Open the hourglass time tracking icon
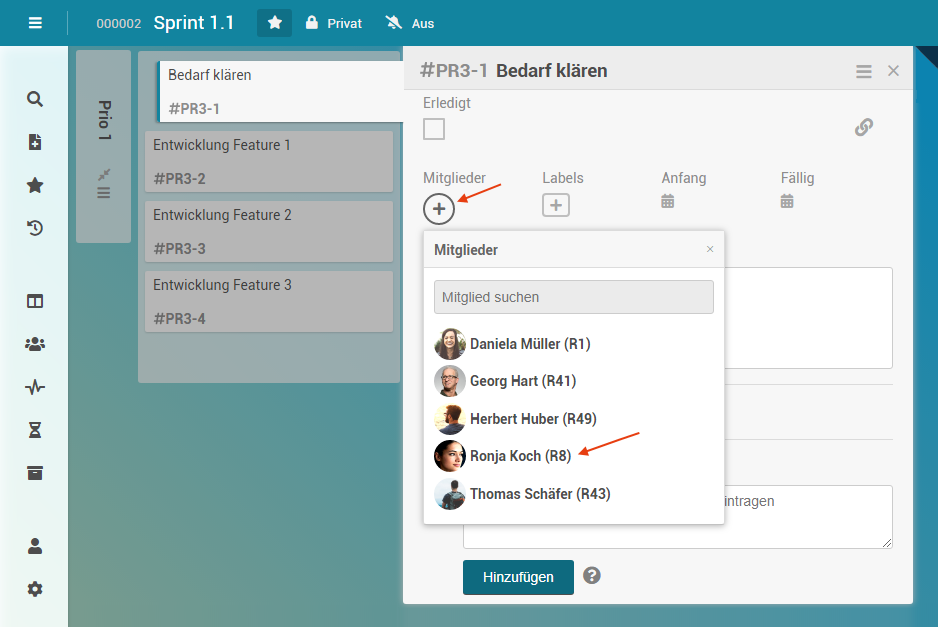 (x=35, y=430)
